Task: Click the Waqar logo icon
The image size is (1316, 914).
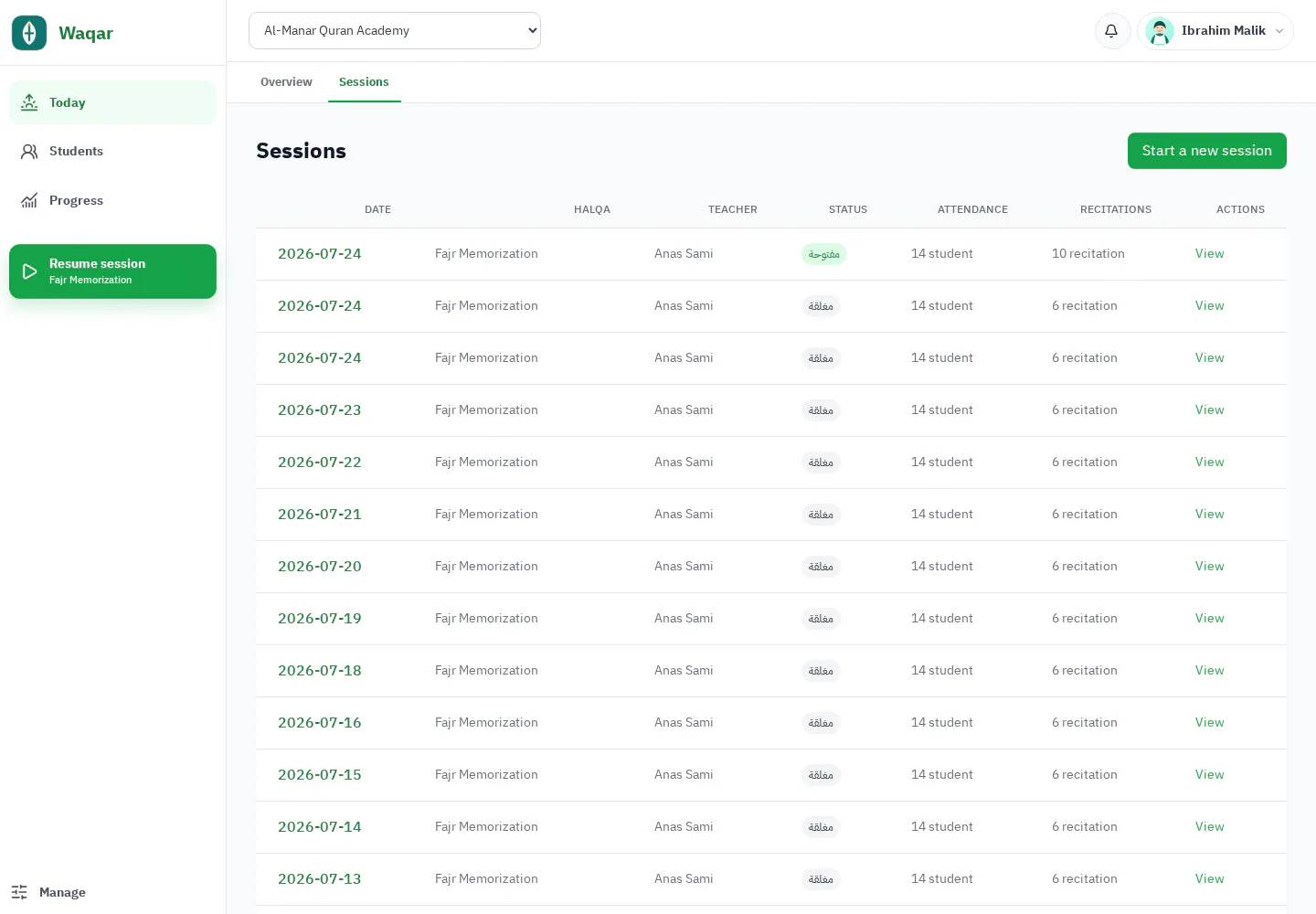Action: pyautogui.click(x=29, y=33)
